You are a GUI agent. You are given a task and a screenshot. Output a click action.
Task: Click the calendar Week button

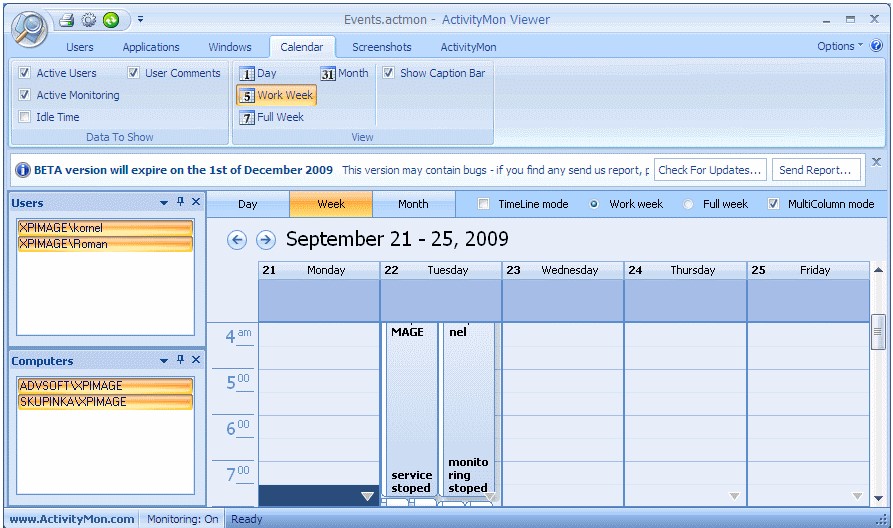331,204
